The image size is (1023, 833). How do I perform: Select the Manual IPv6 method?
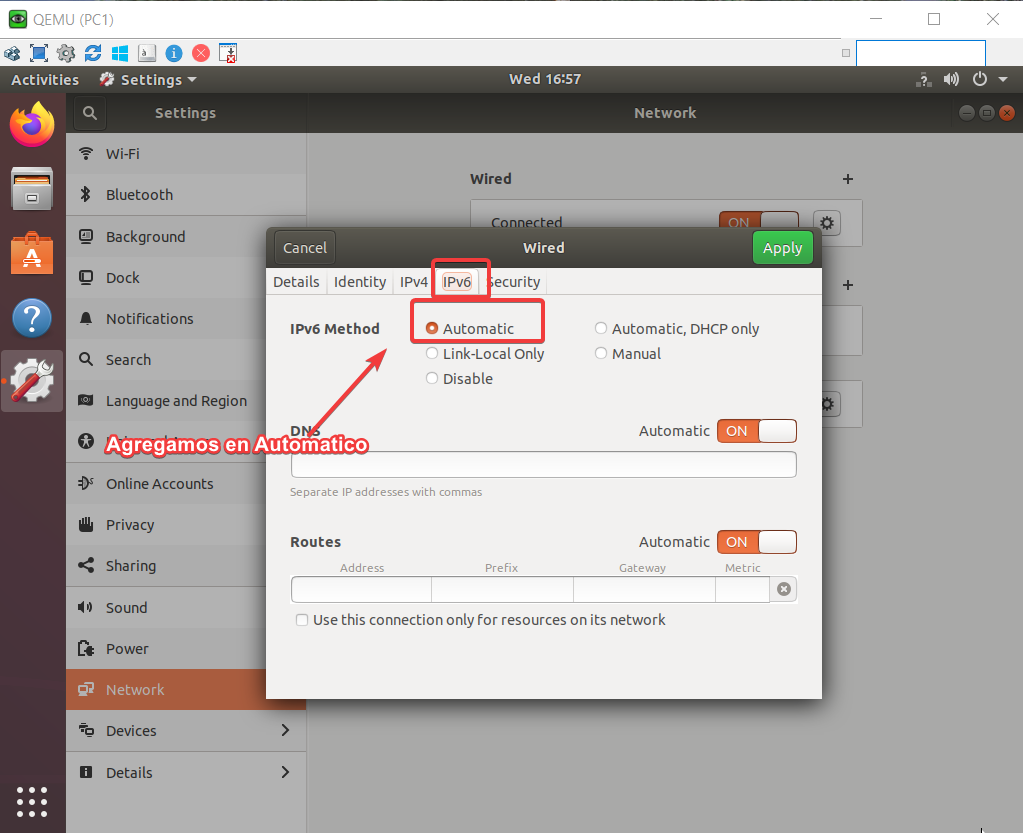(601, 354)
